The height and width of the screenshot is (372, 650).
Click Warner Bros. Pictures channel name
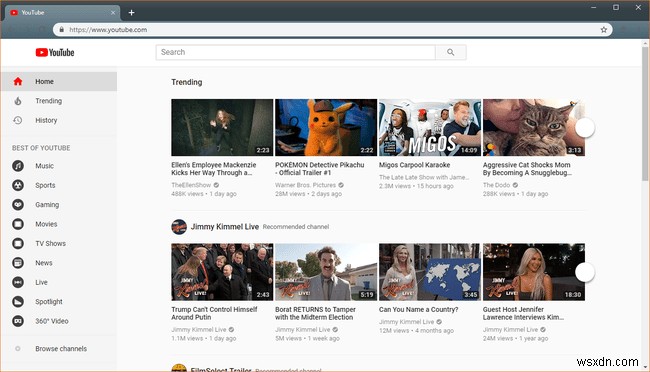(x=306, y=185)
